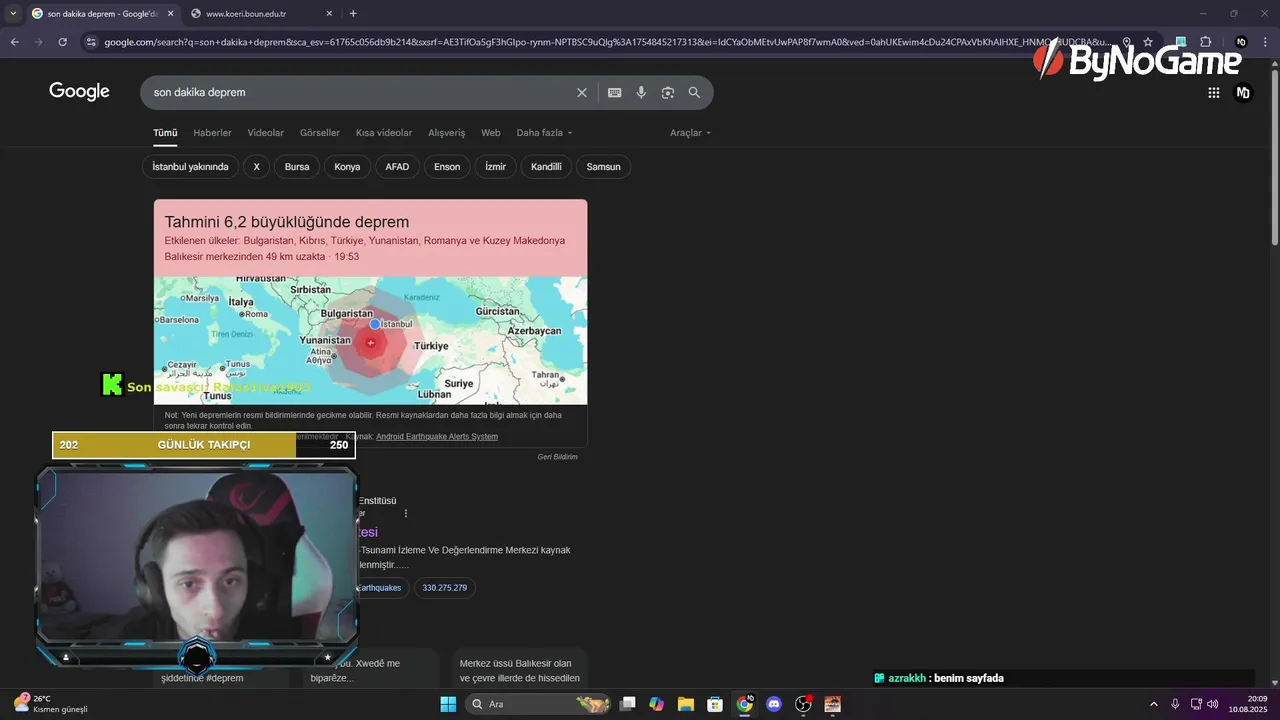The height and width of the screenshot is (720, 1280).
Task: Click the Geri Bildirim feedback link
Action: (557, 457)
